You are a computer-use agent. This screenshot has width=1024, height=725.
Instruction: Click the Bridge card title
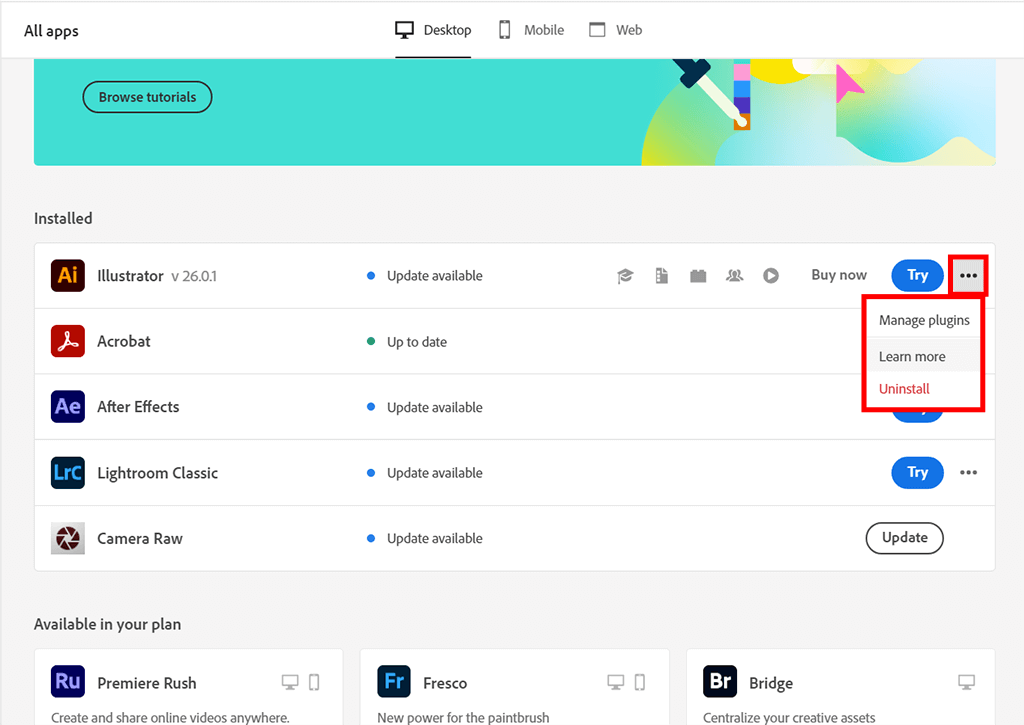pos(771,683)
